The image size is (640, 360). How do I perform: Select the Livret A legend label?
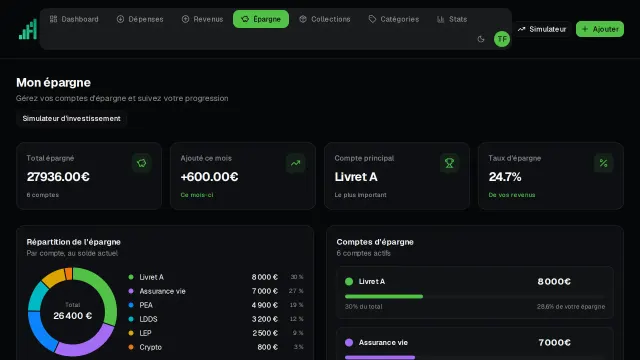click(151, 277)
